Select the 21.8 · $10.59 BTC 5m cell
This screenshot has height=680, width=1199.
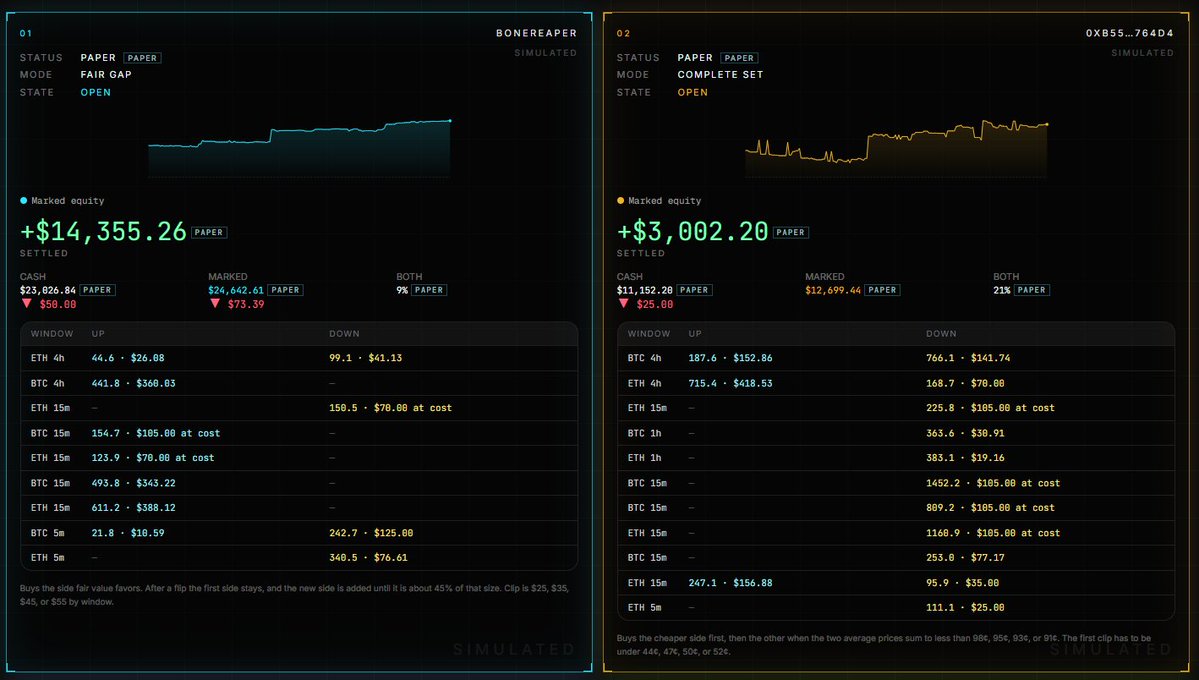[128, 532]
